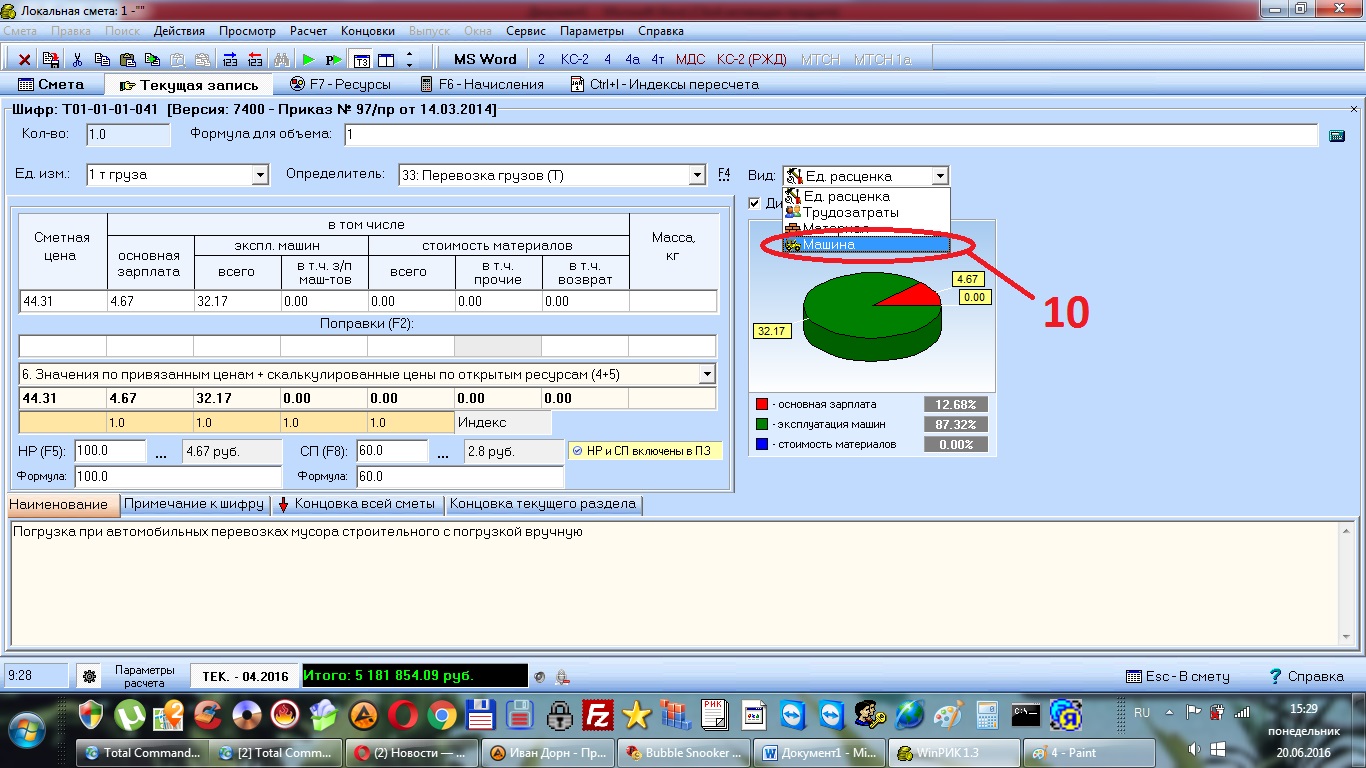Click MS Word export toolbar button
Image resolution: width=1366 pixels, height=768 pixels.
485,59
